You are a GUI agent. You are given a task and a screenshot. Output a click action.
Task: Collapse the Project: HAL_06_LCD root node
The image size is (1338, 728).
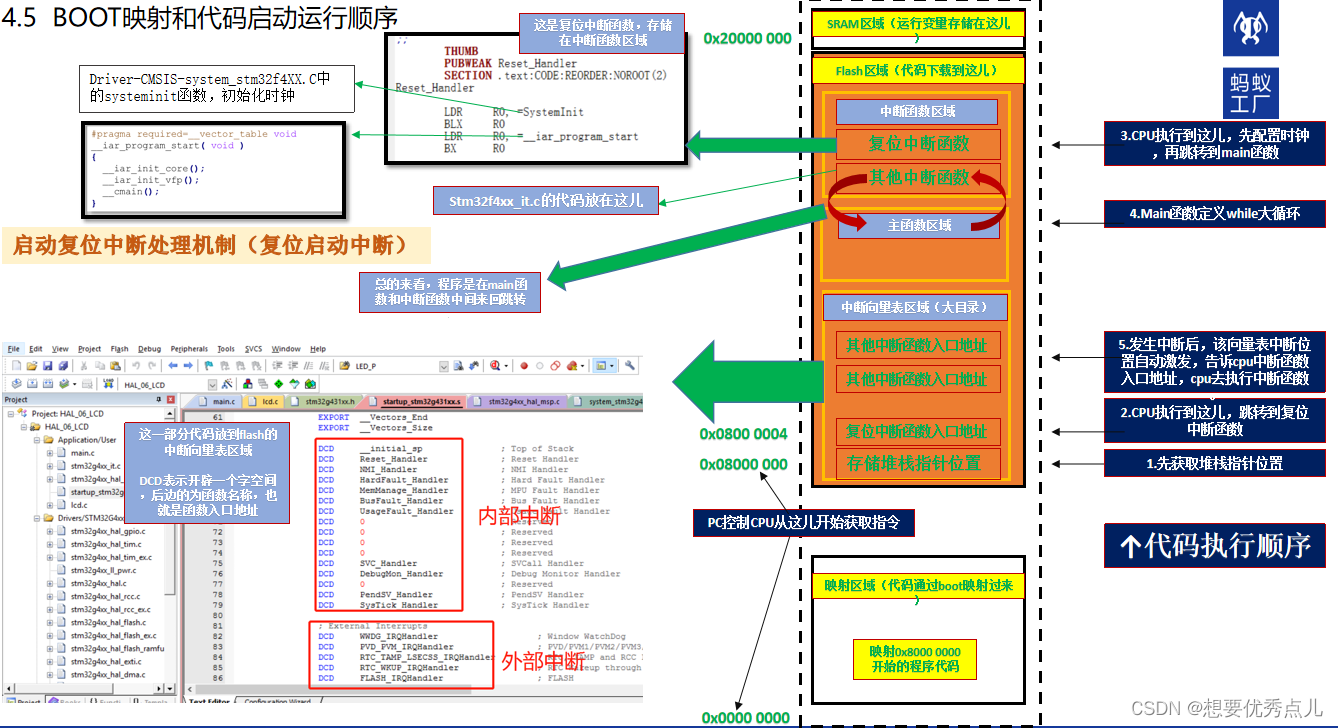point(11,414)
